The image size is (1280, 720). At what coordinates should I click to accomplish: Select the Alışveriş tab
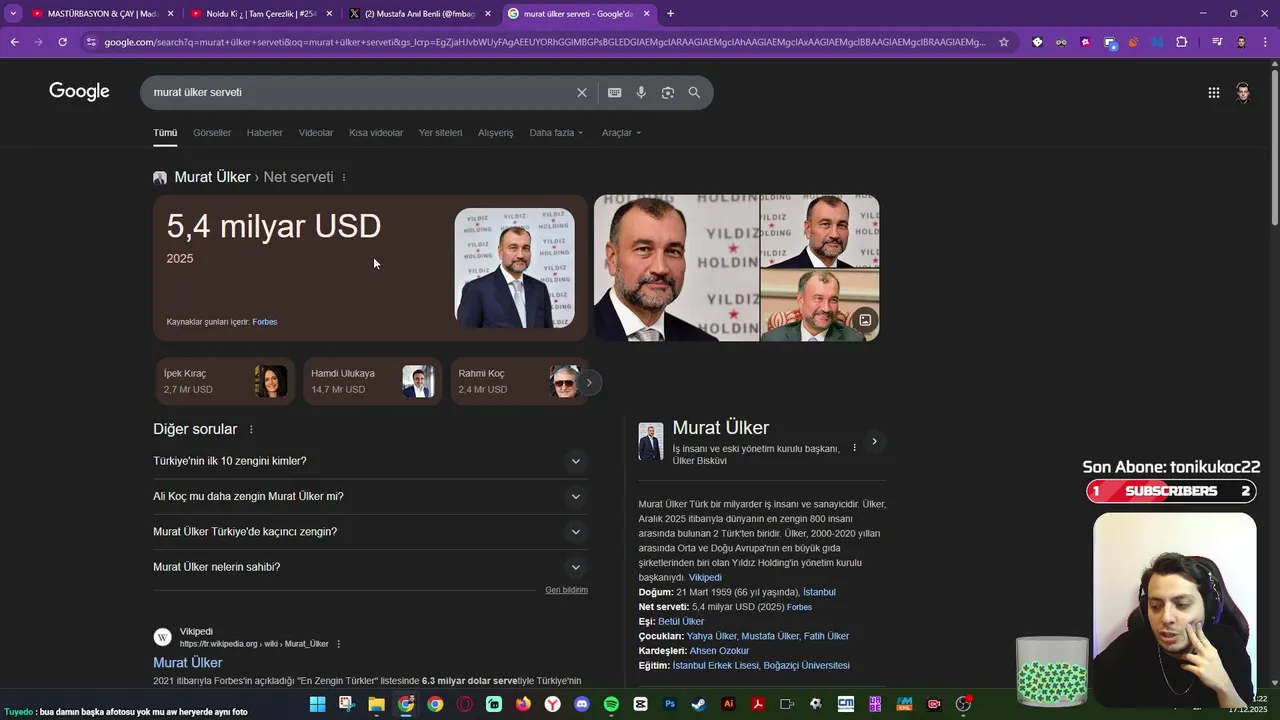tap(495, 133)
